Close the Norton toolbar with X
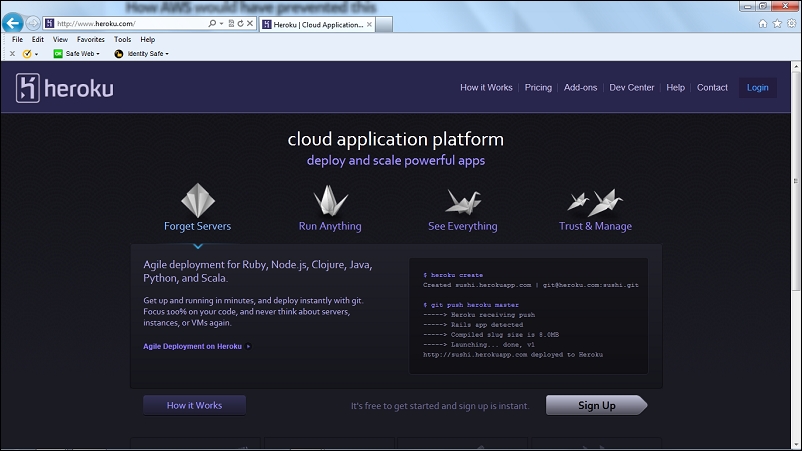The image size is (802, 451). [x=12, y=54]
